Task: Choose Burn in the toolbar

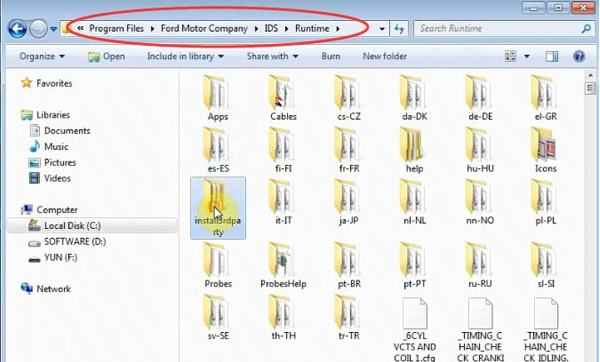Action: (331, 56)
